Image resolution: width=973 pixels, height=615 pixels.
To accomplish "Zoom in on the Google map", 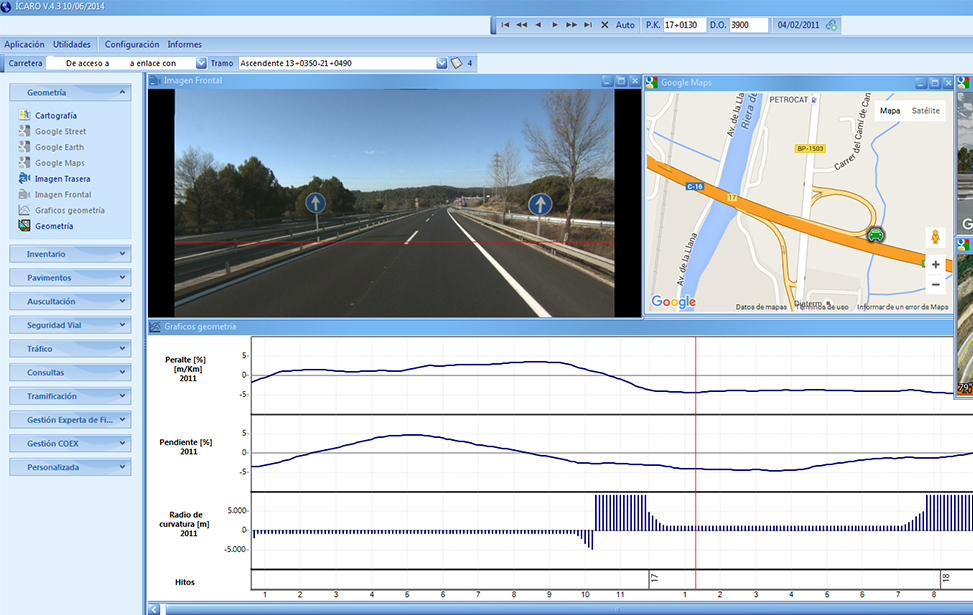I will click(x=935, y=265).
